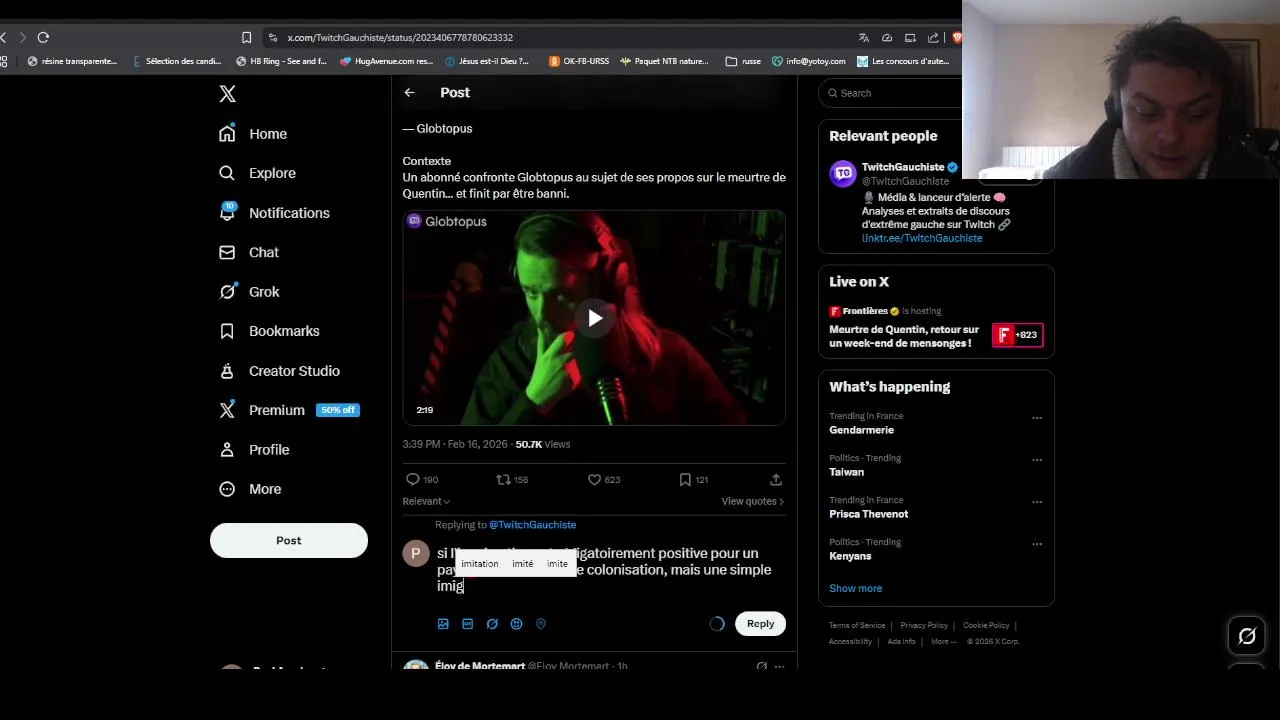
Task: Click the @TwitchGauchiste replying-to link
Action: pos(532,525)
